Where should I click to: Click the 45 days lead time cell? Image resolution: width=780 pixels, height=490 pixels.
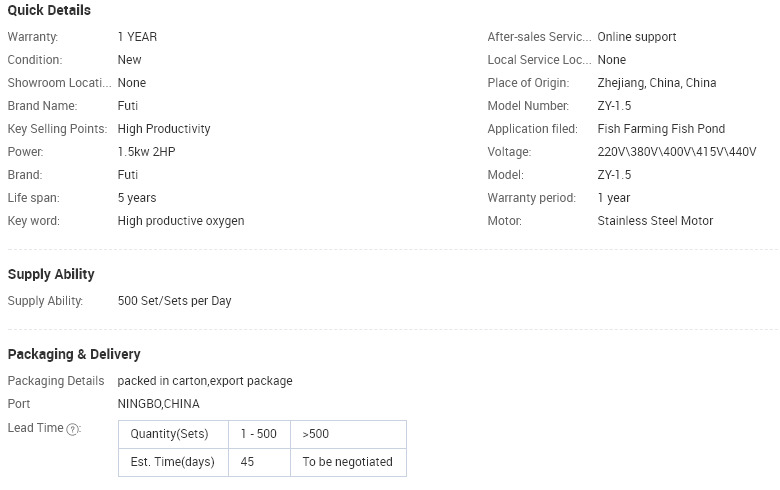click(x=259, y=462)
